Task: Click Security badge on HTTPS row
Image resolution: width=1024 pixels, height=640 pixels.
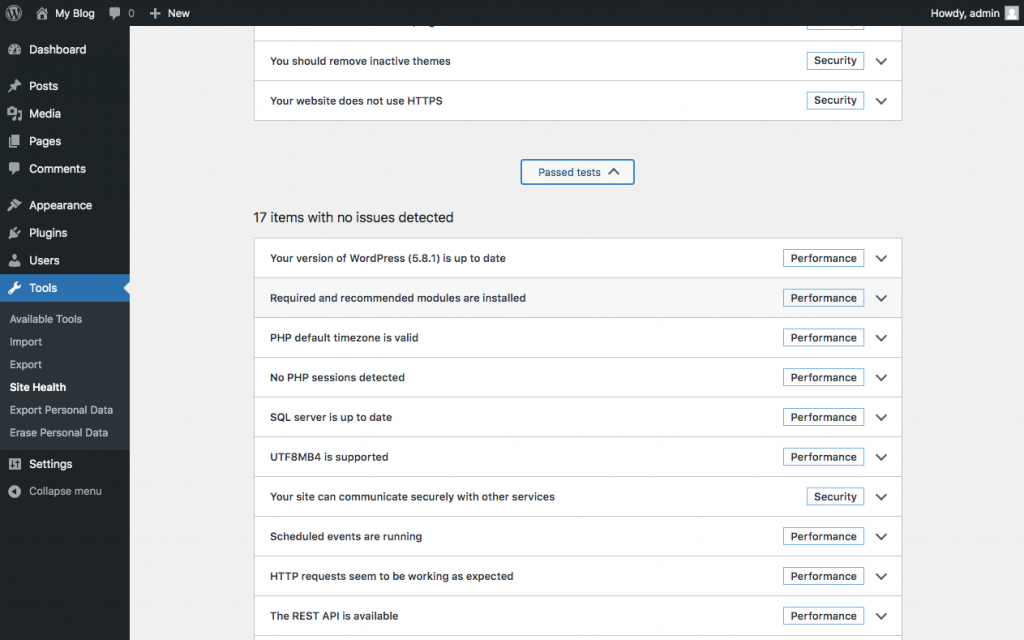Action: tap(835, 101)
